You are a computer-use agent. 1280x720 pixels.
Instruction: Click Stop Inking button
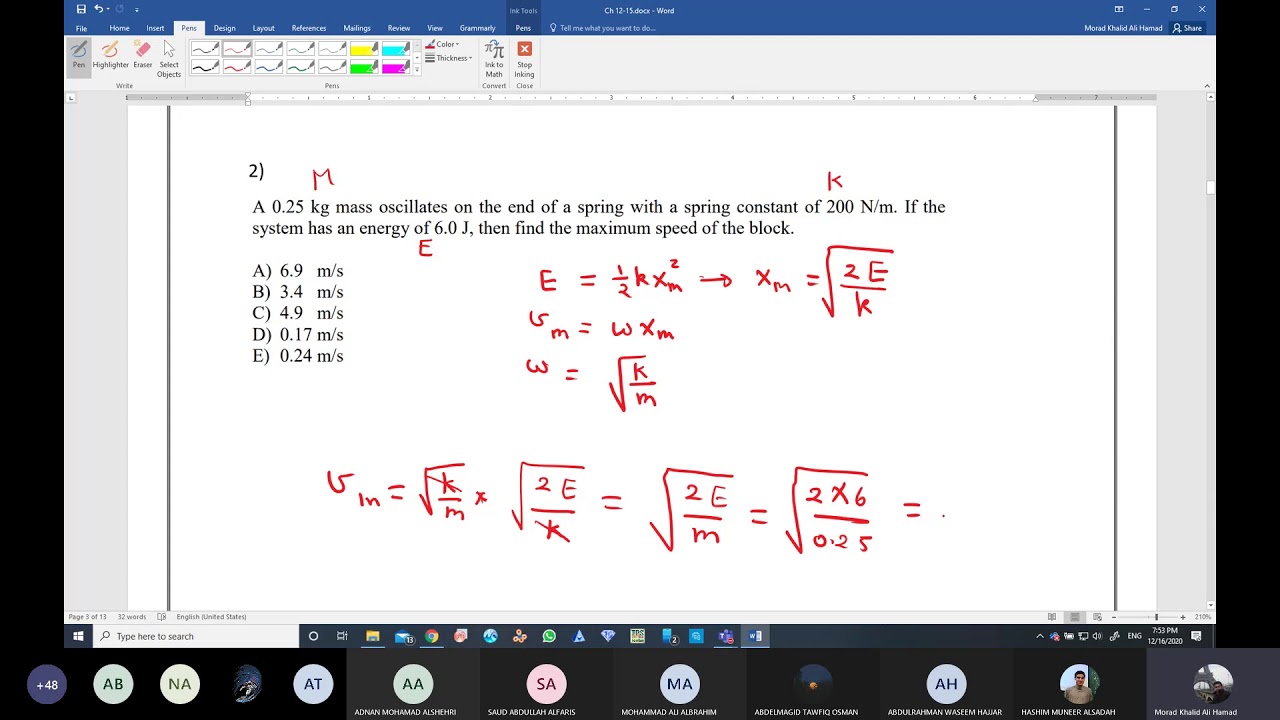click(x=524, y=59)
